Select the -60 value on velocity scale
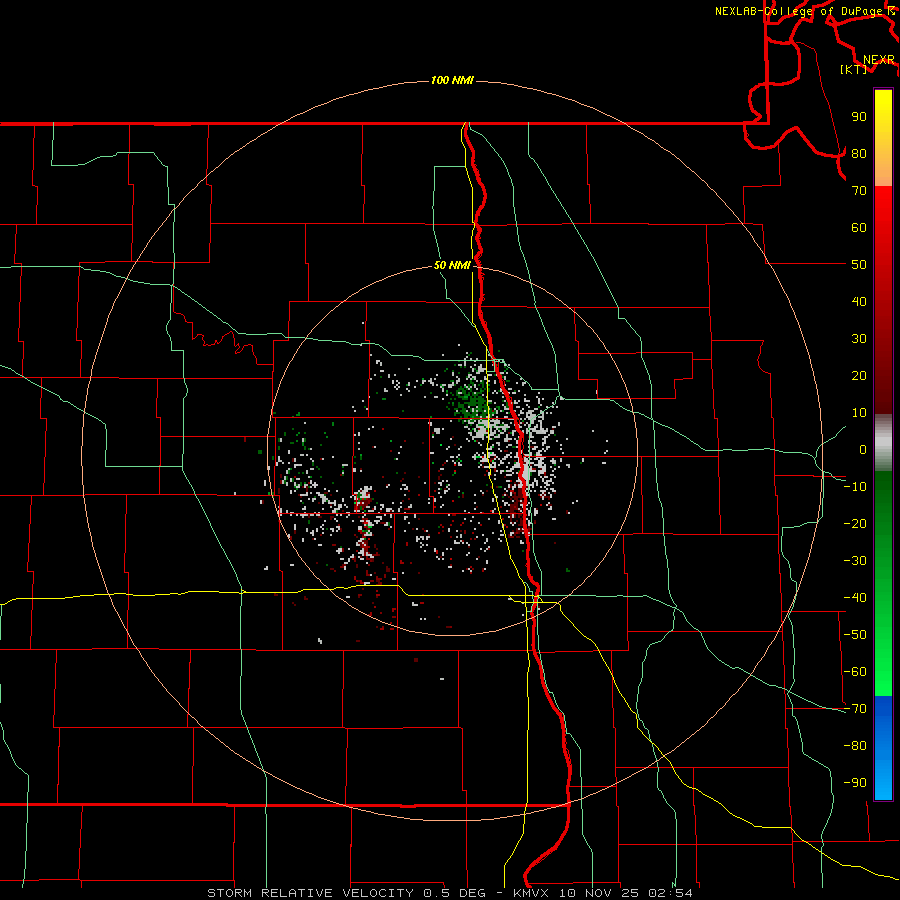 855,672
